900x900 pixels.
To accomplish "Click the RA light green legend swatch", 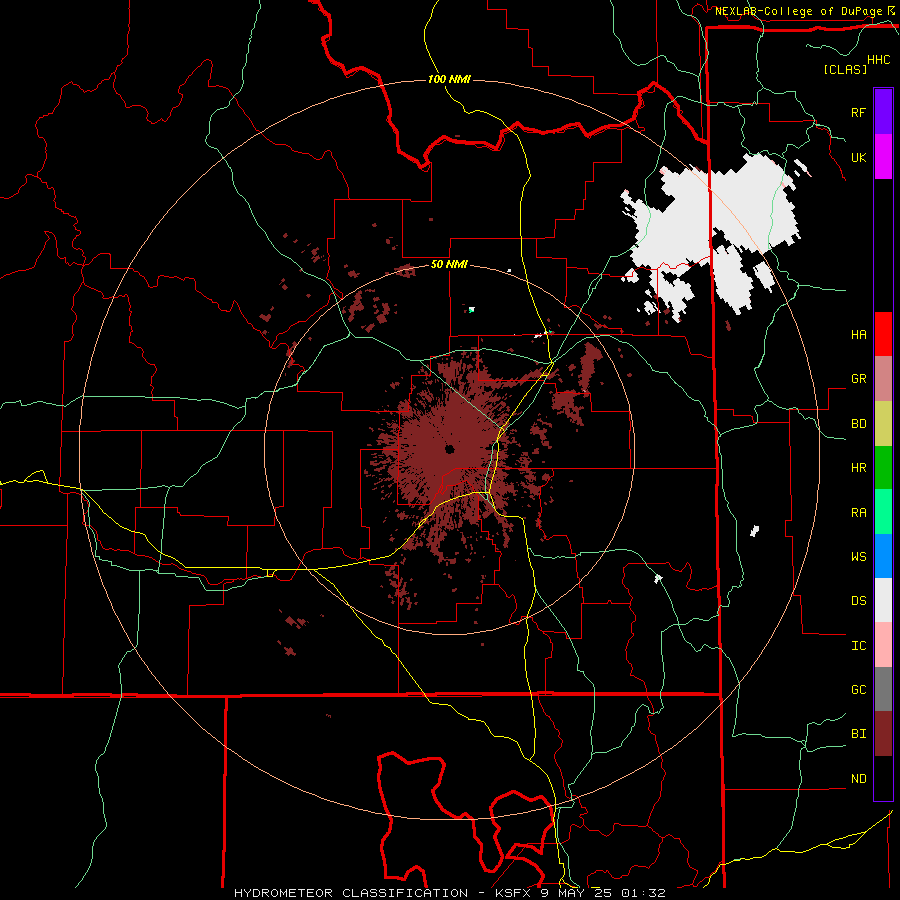I will pos(883,512).
